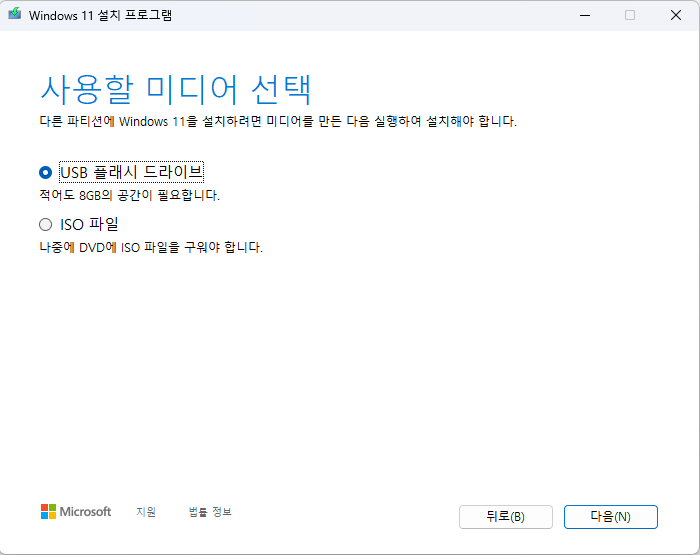Click the disabled maximize window button
This screenshot has width=700, height=555.
coord(630,15)
